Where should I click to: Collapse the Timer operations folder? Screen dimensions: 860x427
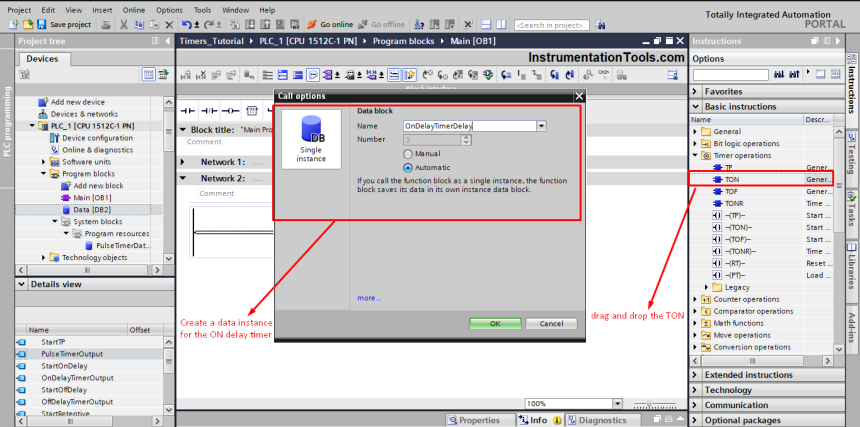click(695, 156)
